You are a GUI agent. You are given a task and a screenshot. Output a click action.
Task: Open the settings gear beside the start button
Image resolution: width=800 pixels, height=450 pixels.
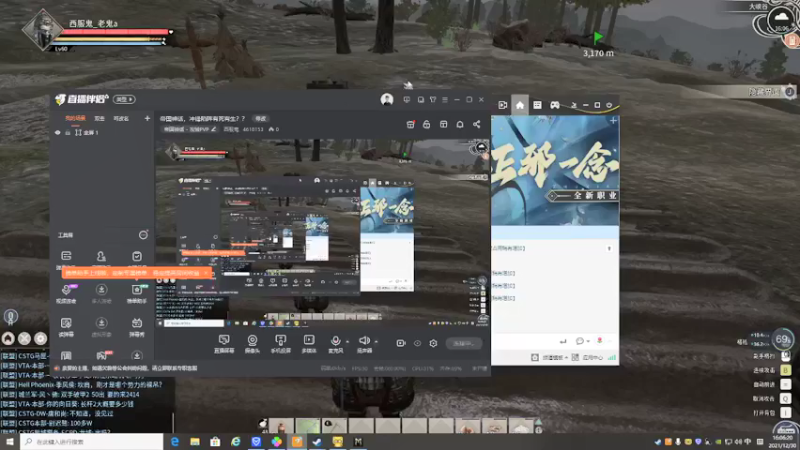433,343
